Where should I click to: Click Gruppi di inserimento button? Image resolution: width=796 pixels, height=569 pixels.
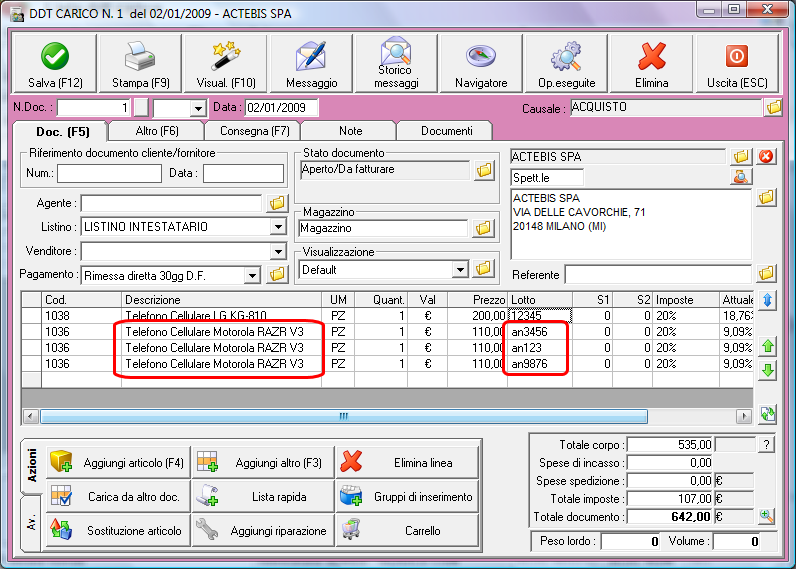(408, 497)
